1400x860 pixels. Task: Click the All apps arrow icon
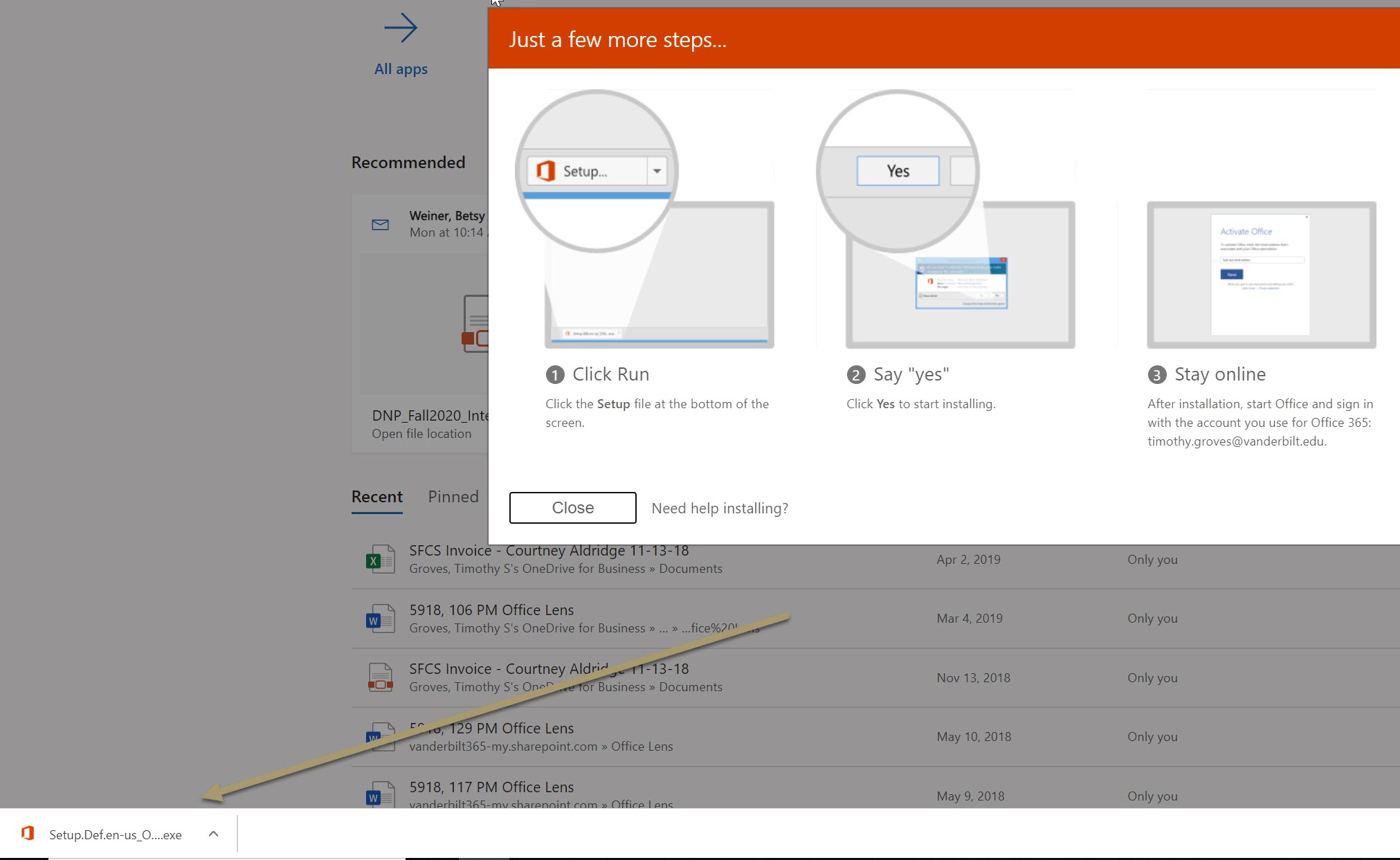(401, 29)
